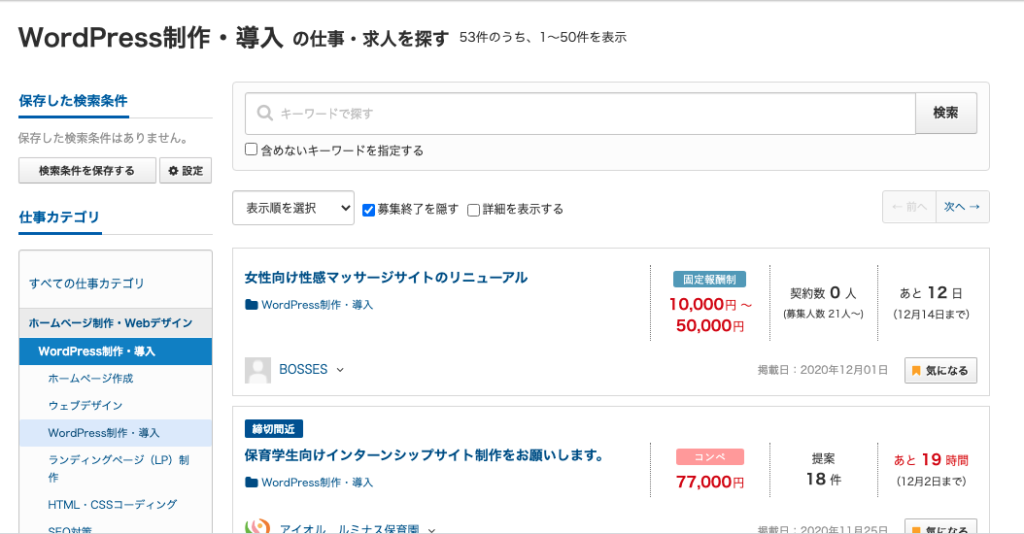Go to next page with 次へ arrow
Viewport: 1024px width, 534px height.
[x=962, y=207]
